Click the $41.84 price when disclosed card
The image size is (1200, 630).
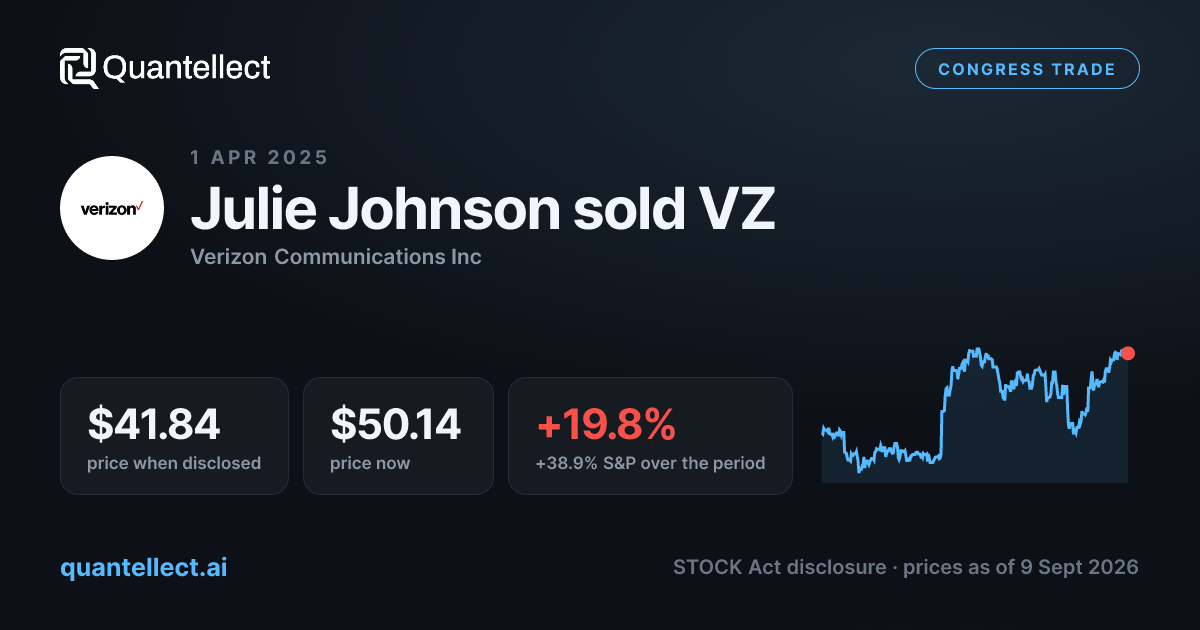[174, 435]
